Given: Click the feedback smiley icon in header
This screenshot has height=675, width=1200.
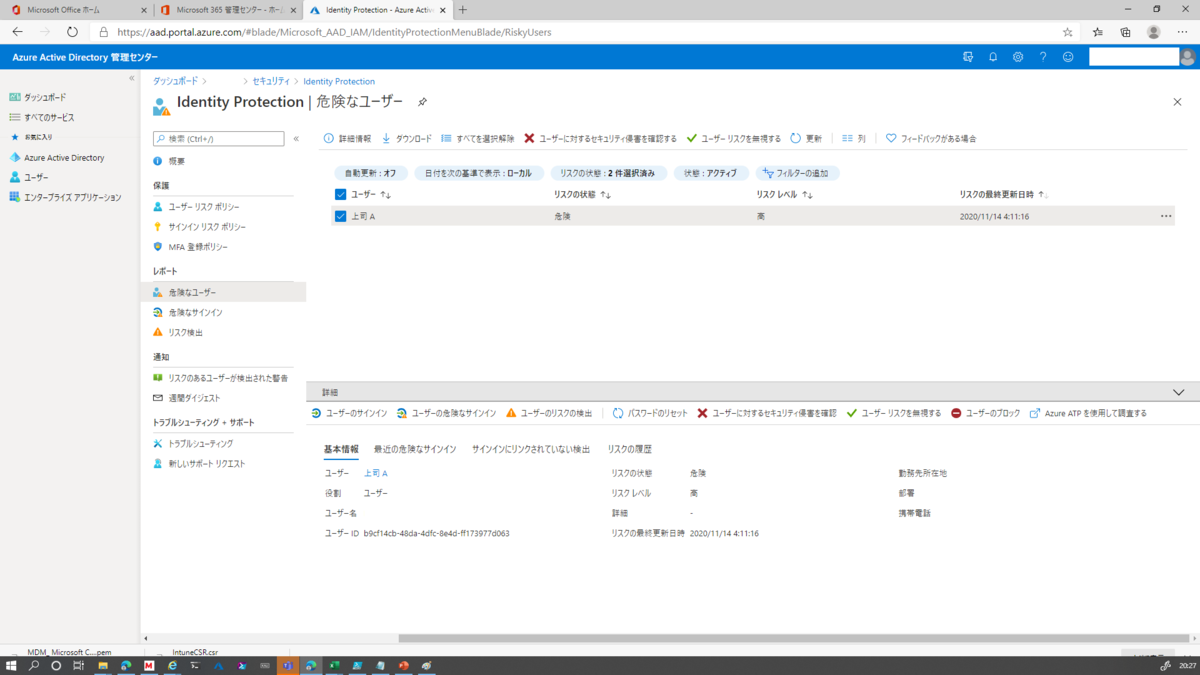Looking at the screenshot, I should tap(1068, 57).
